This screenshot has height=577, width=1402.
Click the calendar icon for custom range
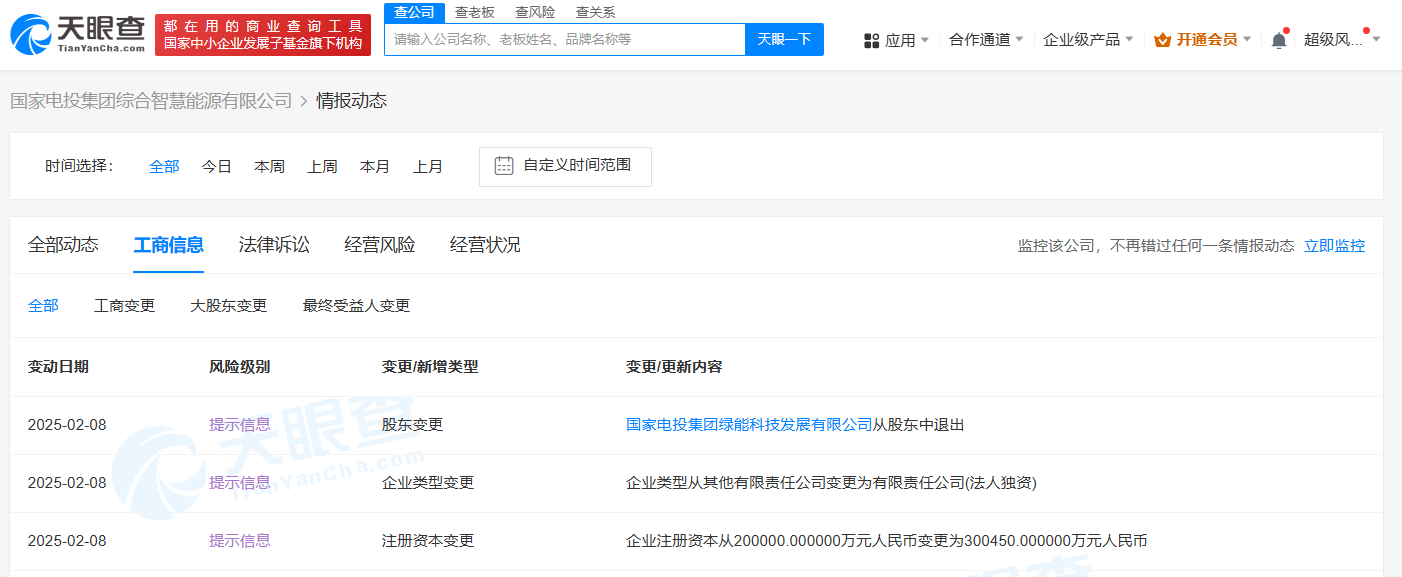tap(504, 166)
